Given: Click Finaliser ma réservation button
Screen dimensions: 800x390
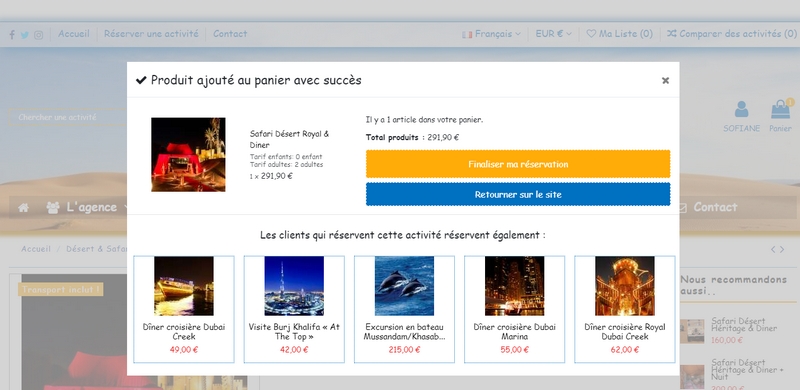Looking at the screenshot, I should click(x=518, y=164).
